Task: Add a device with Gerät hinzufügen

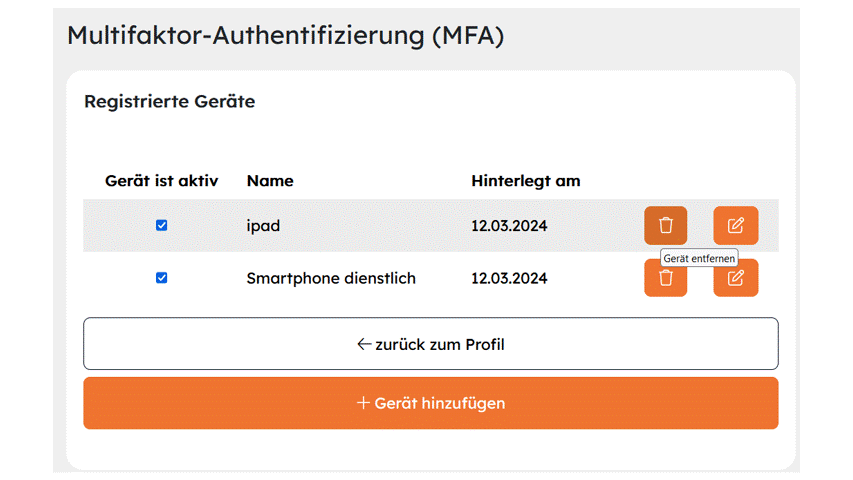Action: coord(431,403)
